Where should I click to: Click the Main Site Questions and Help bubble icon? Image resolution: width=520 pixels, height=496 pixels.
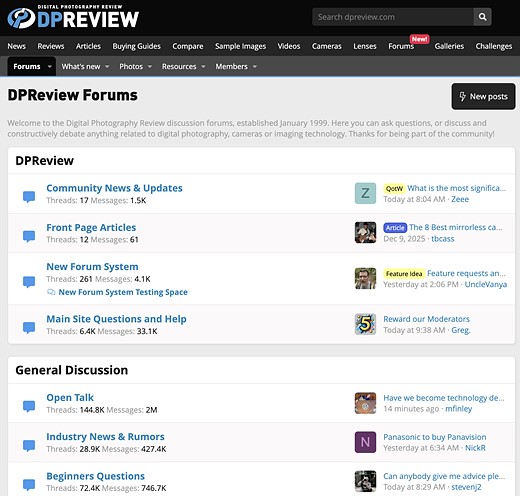tap(29, 327)
